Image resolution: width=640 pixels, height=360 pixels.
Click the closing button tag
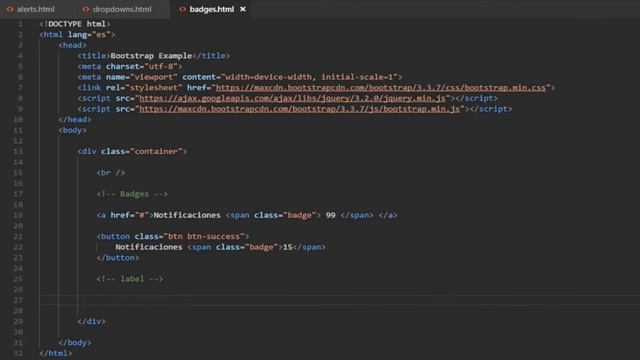click(x=118, y=258)
